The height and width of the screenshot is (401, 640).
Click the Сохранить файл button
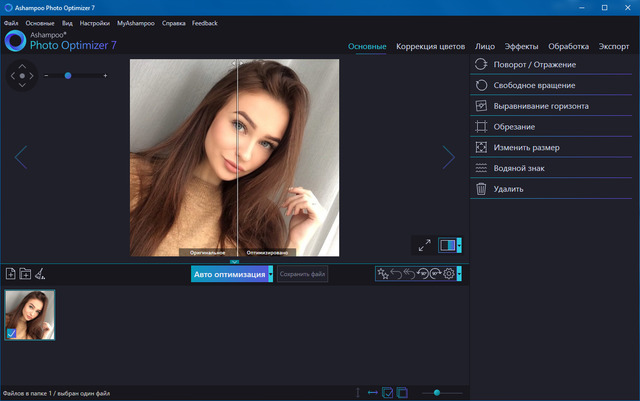[x=302, y=274]
